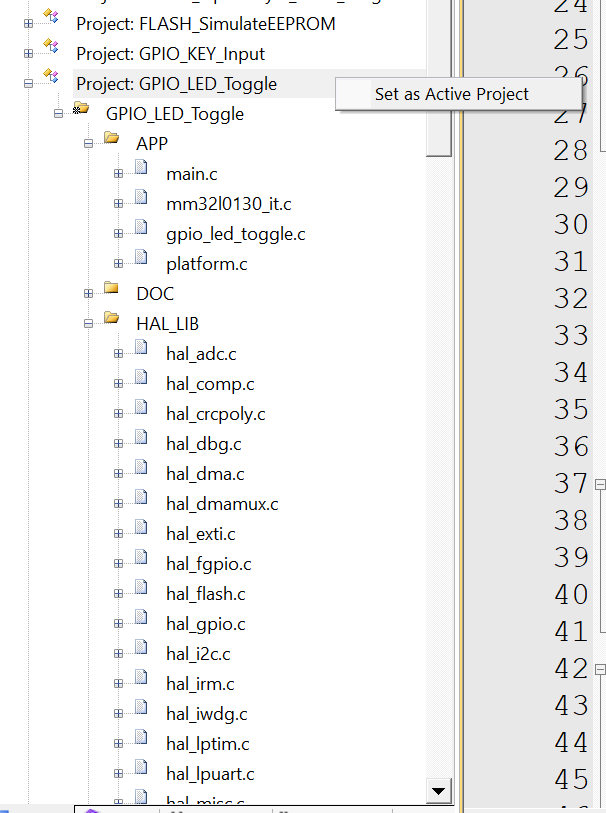Click the HAL_LIB folder icon

(112, 323)
